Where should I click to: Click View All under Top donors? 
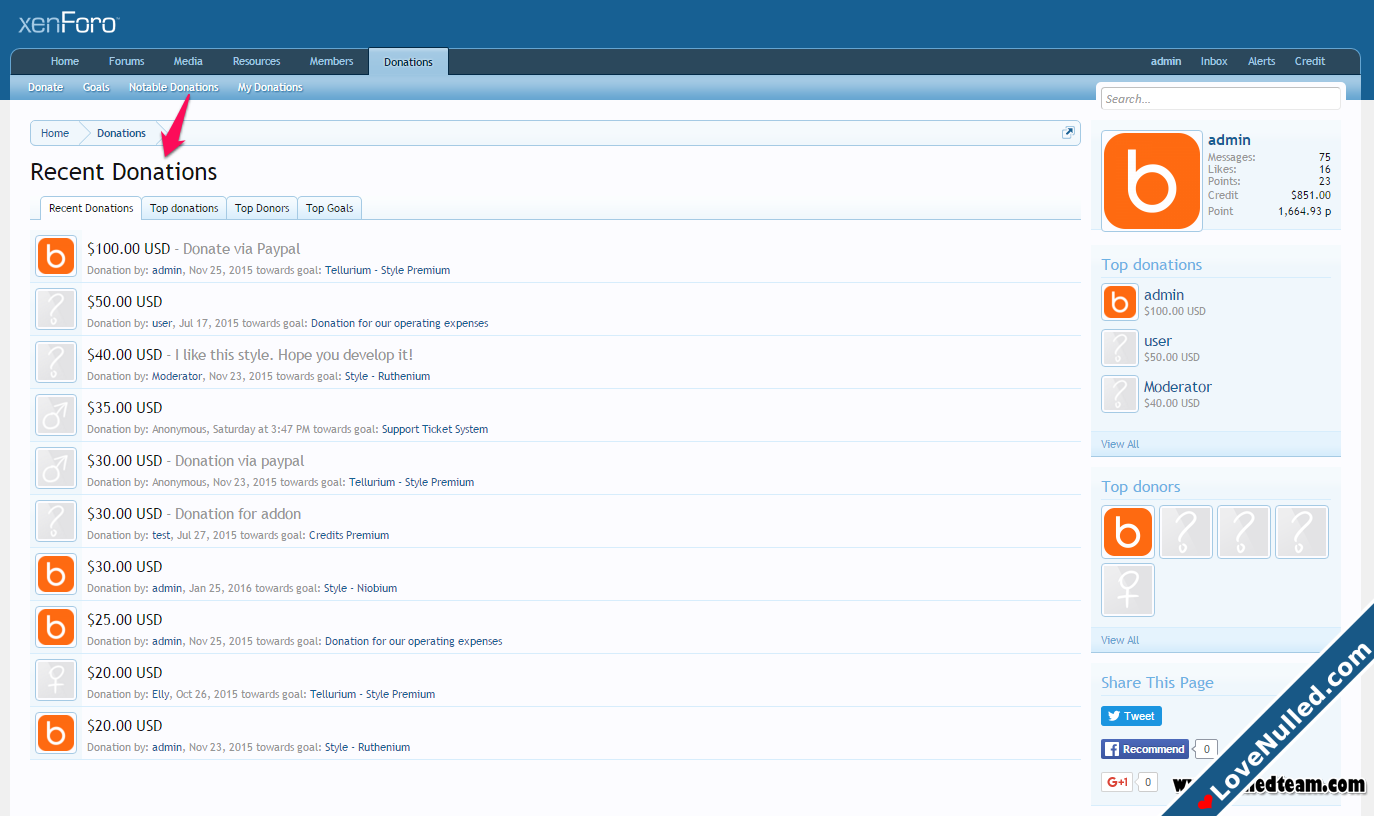1120,640
